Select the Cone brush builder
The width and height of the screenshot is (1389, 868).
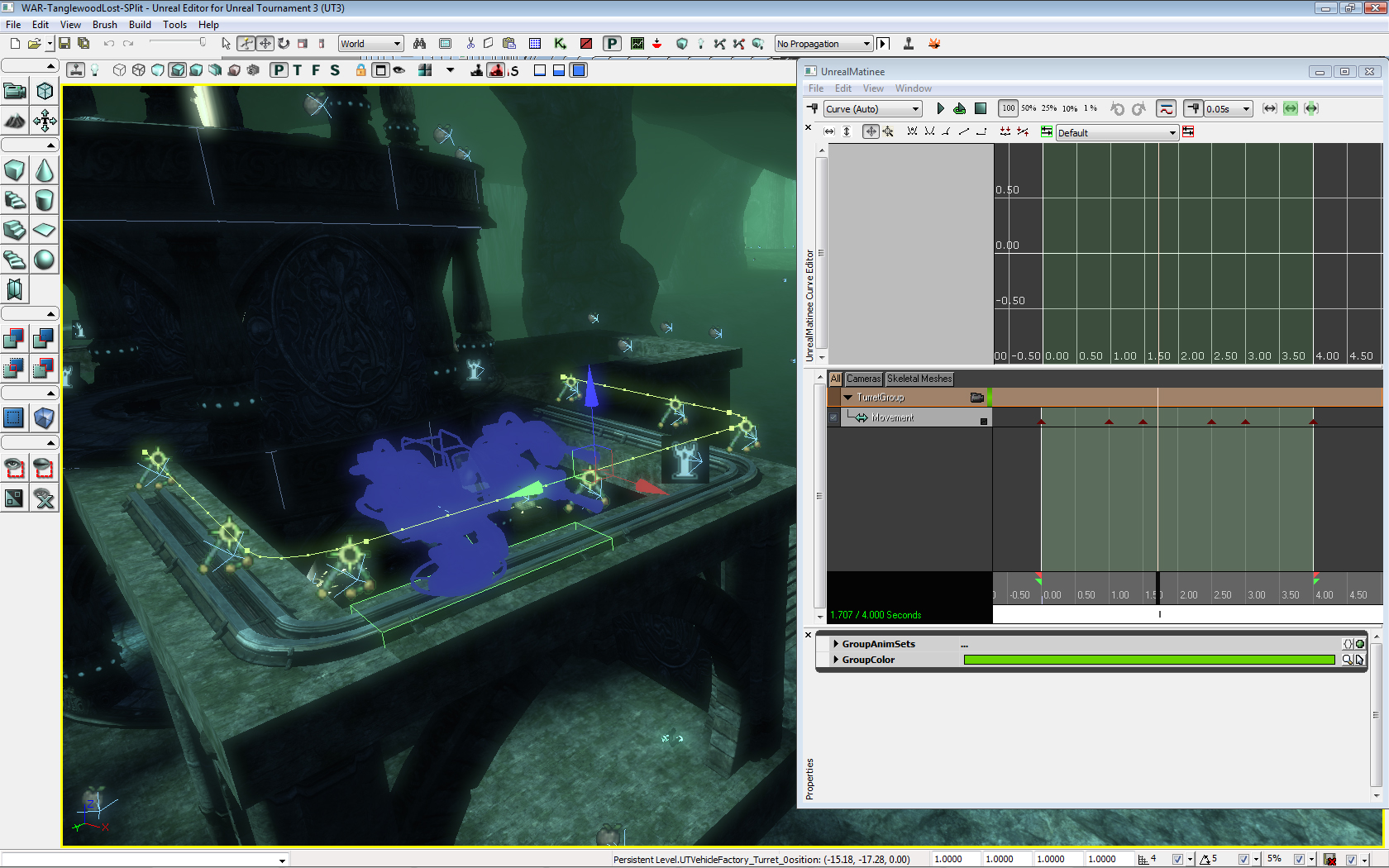[x=44, y=170]
